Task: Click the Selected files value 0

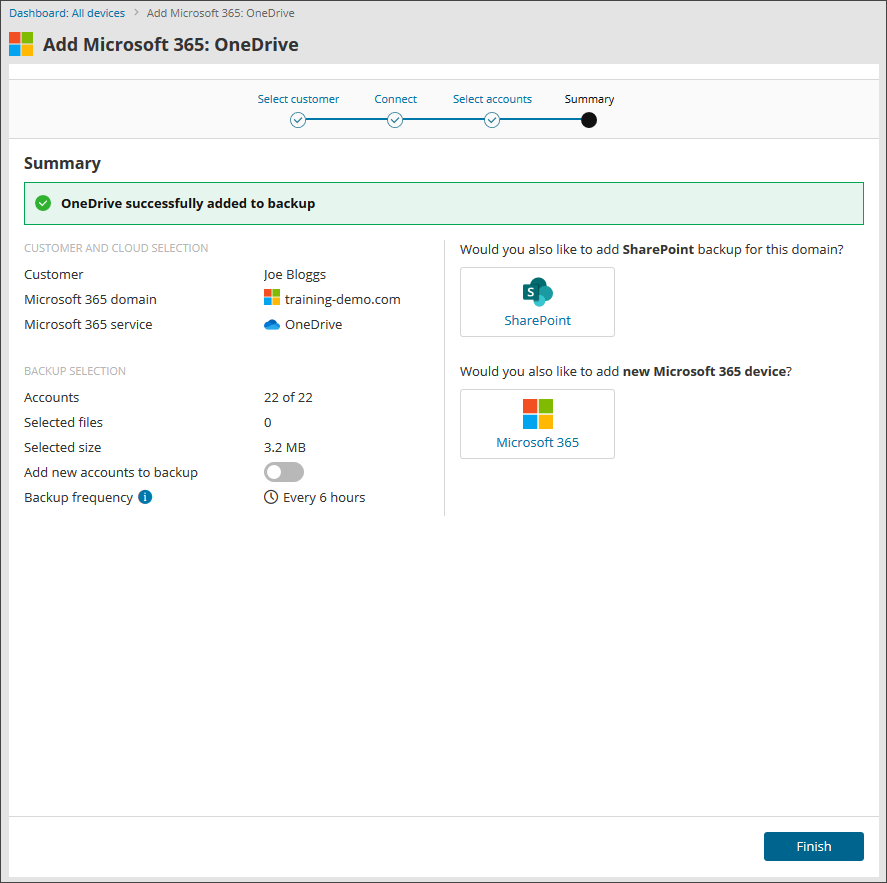Action: pos(268,423)
